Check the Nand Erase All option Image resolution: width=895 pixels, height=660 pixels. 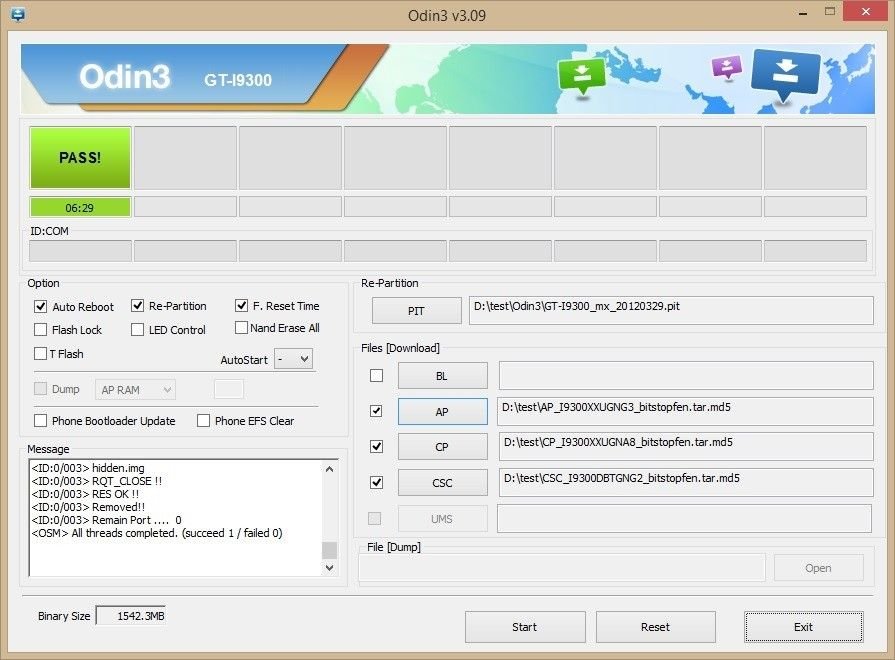241,328
